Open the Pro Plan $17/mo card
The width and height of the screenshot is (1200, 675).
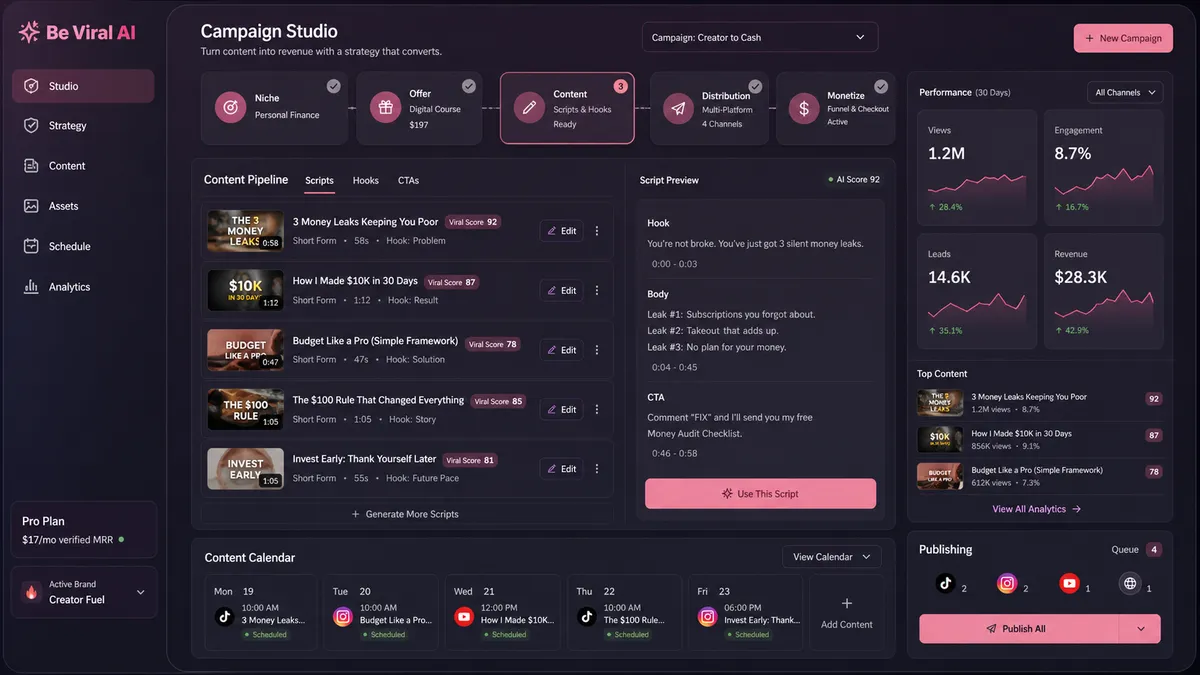pyautogui.click(x=84, y=529)
